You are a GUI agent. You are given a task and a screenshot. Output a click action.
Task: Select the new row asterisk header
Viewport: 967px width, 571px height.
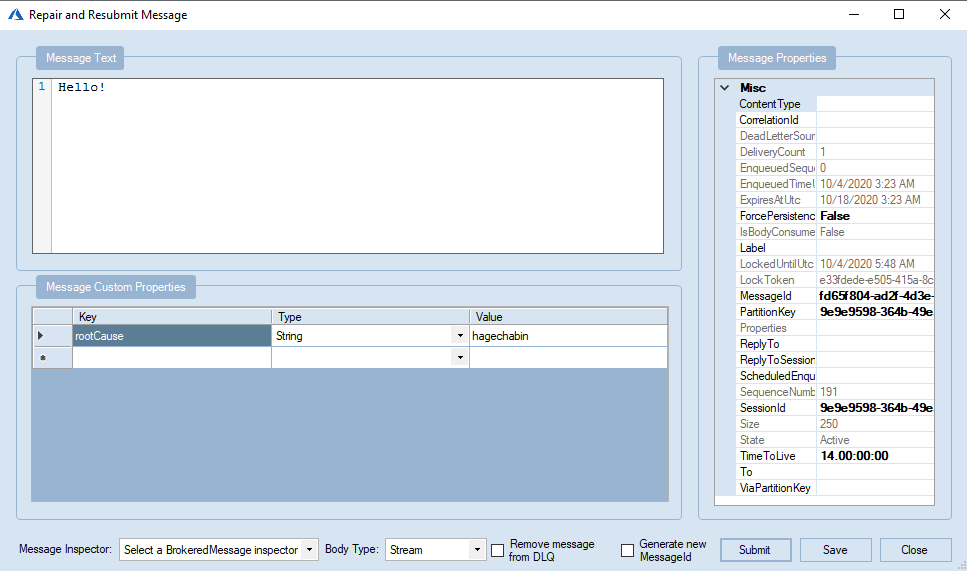pyautogui.click(x=52, y=358)
